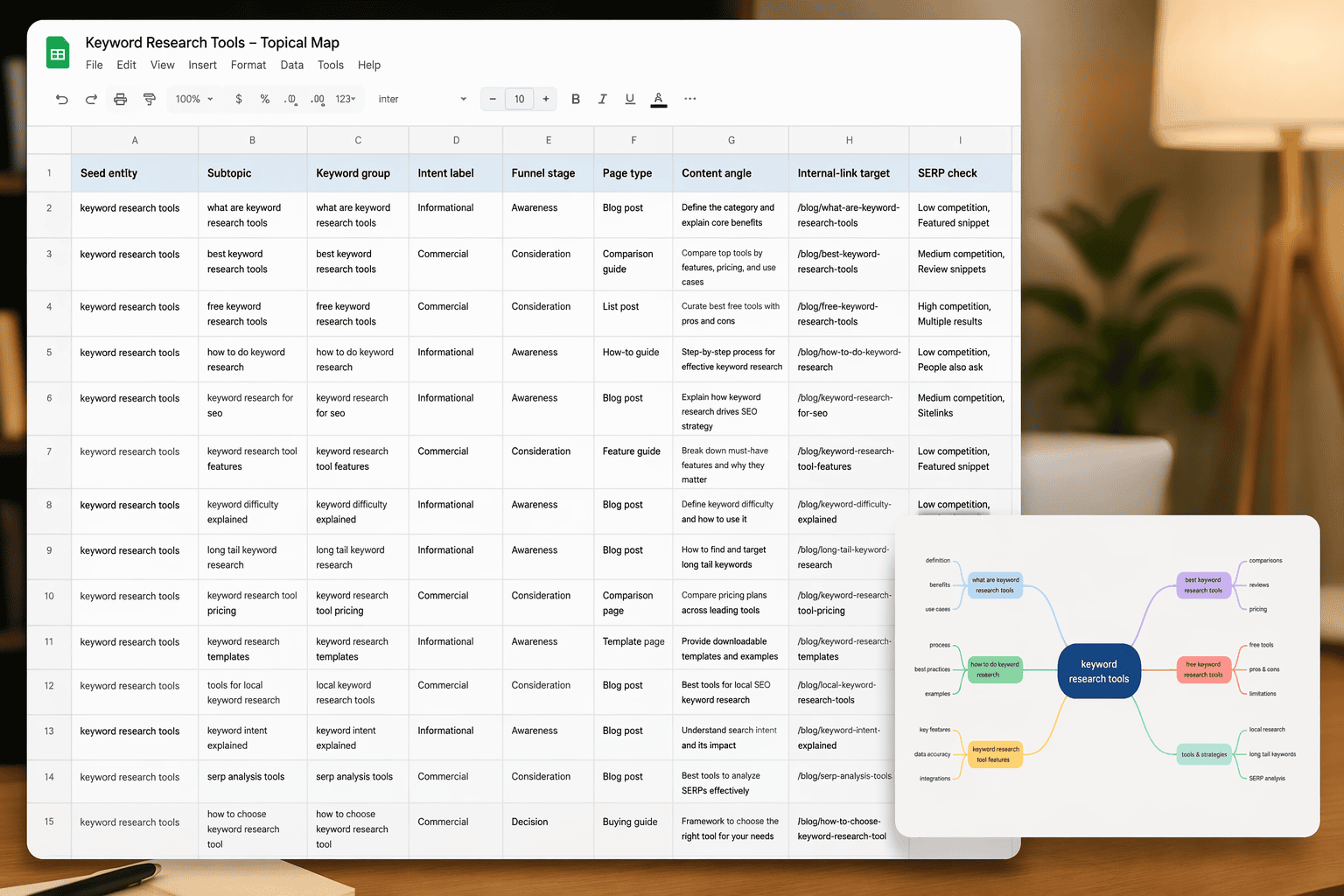
Task: Click the blue 'what are keyword research tools' node
Action: coord(995,584)
